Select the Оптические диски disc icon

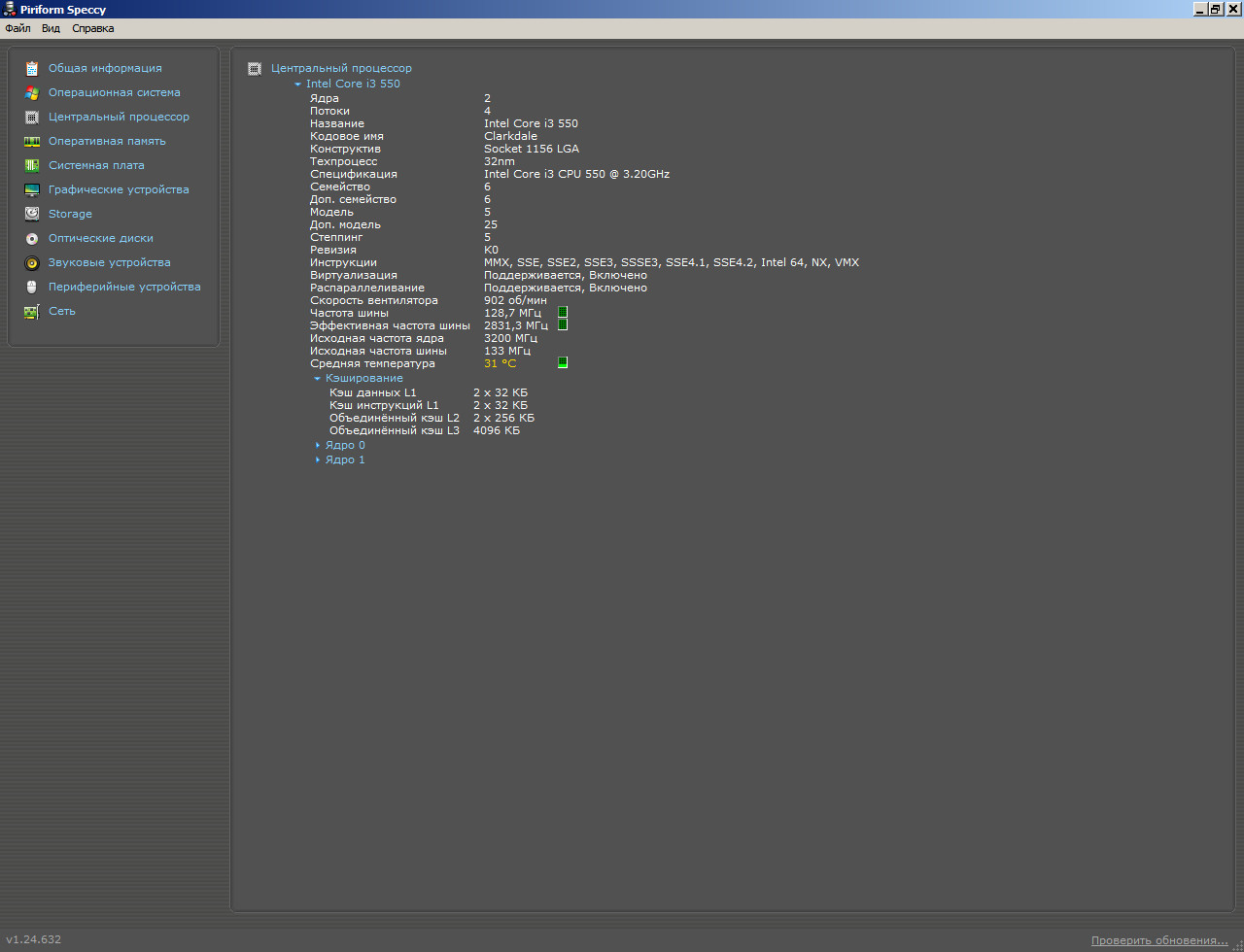[32, 239]
